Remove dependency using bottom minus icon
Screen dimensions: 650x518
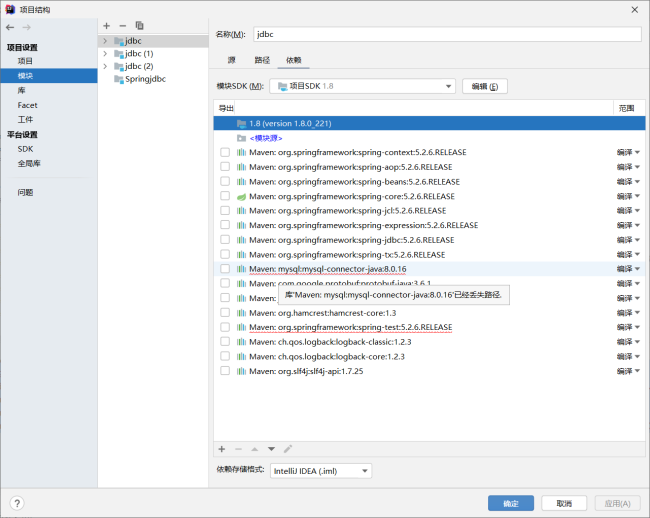238,449
